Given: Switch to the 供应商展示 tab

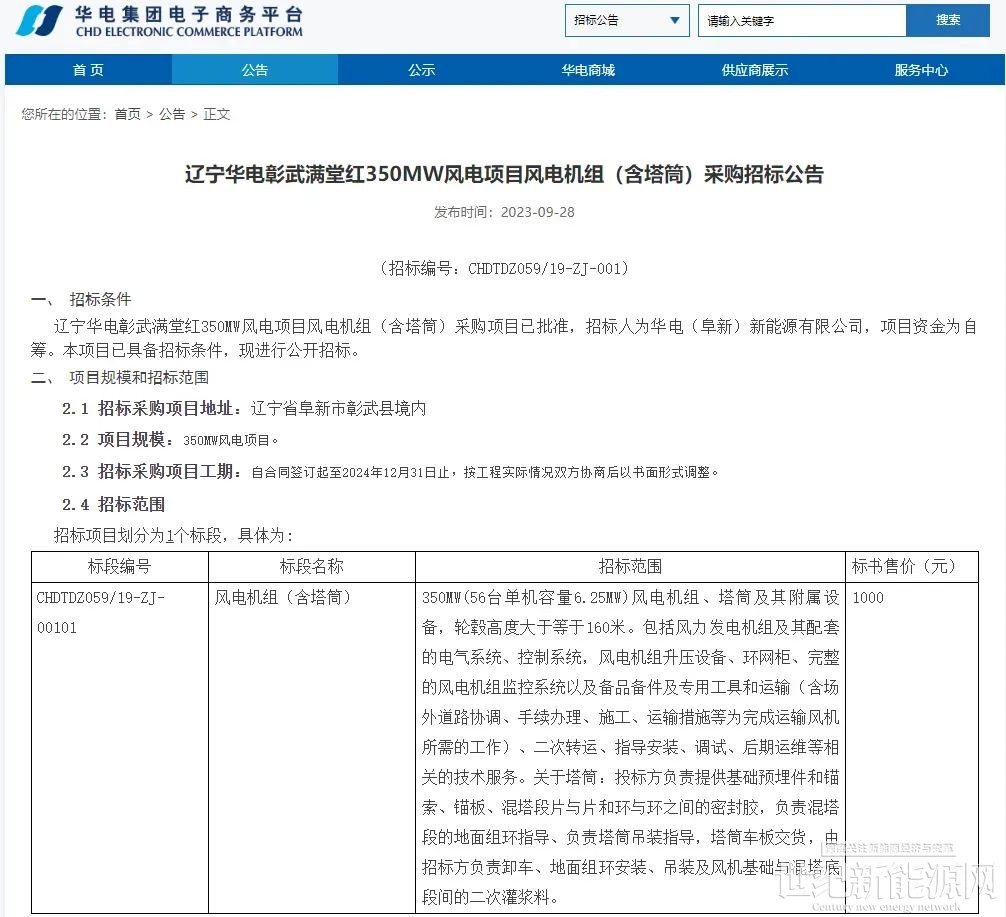Looking at the screenshot, I should coord(754,70).
